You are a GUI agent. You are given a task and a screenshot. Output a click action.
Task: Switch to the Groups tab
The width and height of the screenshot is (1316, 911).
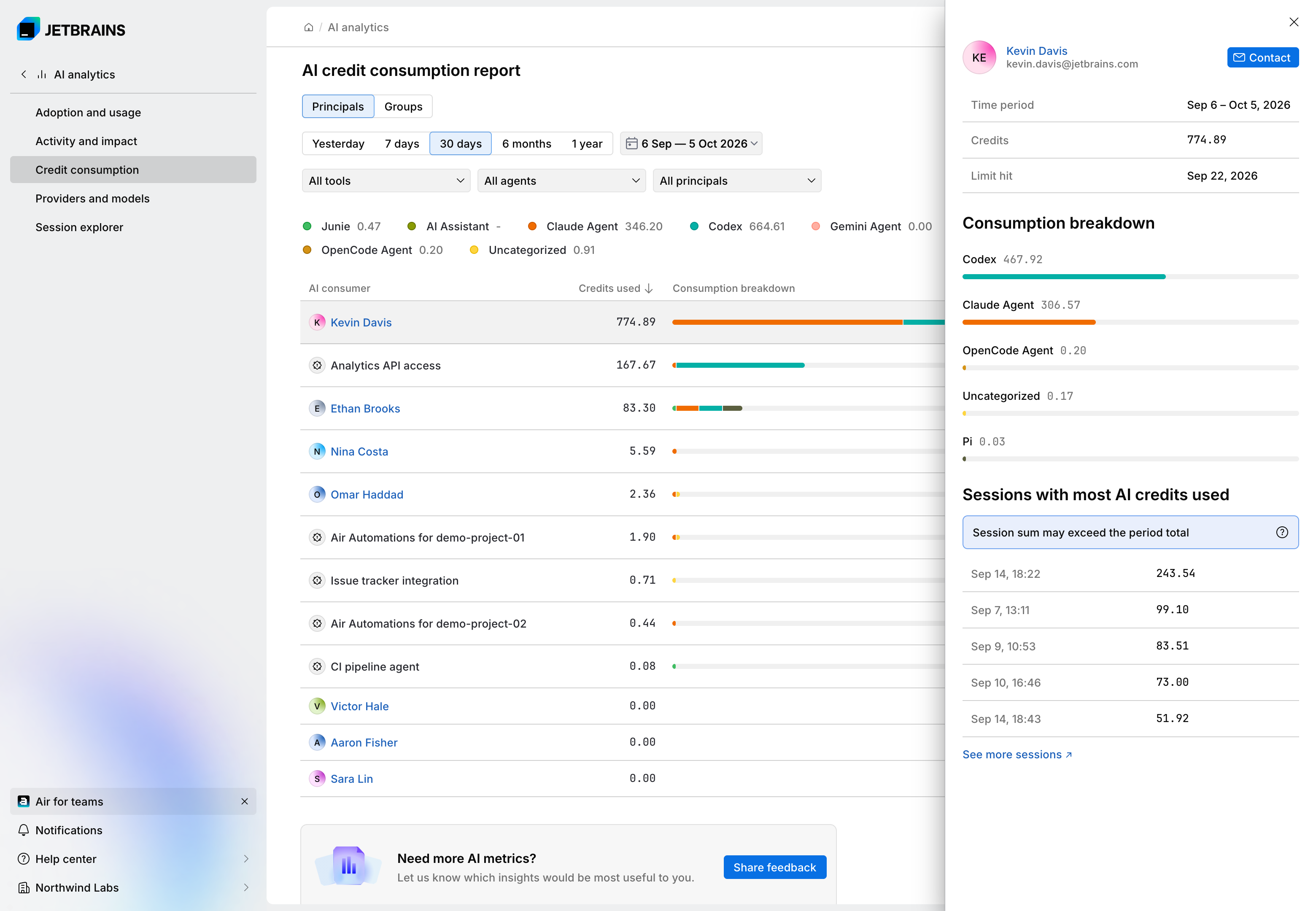403,106
